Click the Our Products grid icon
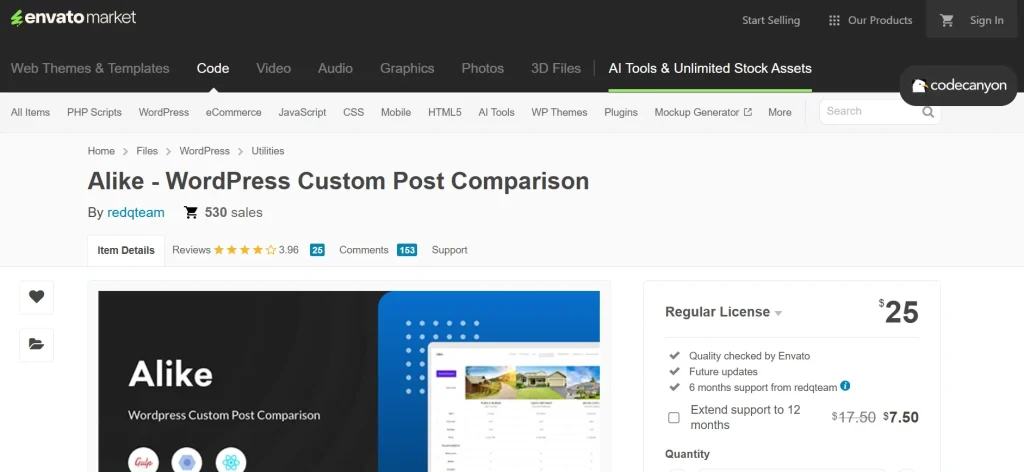 tap(834, 20)
